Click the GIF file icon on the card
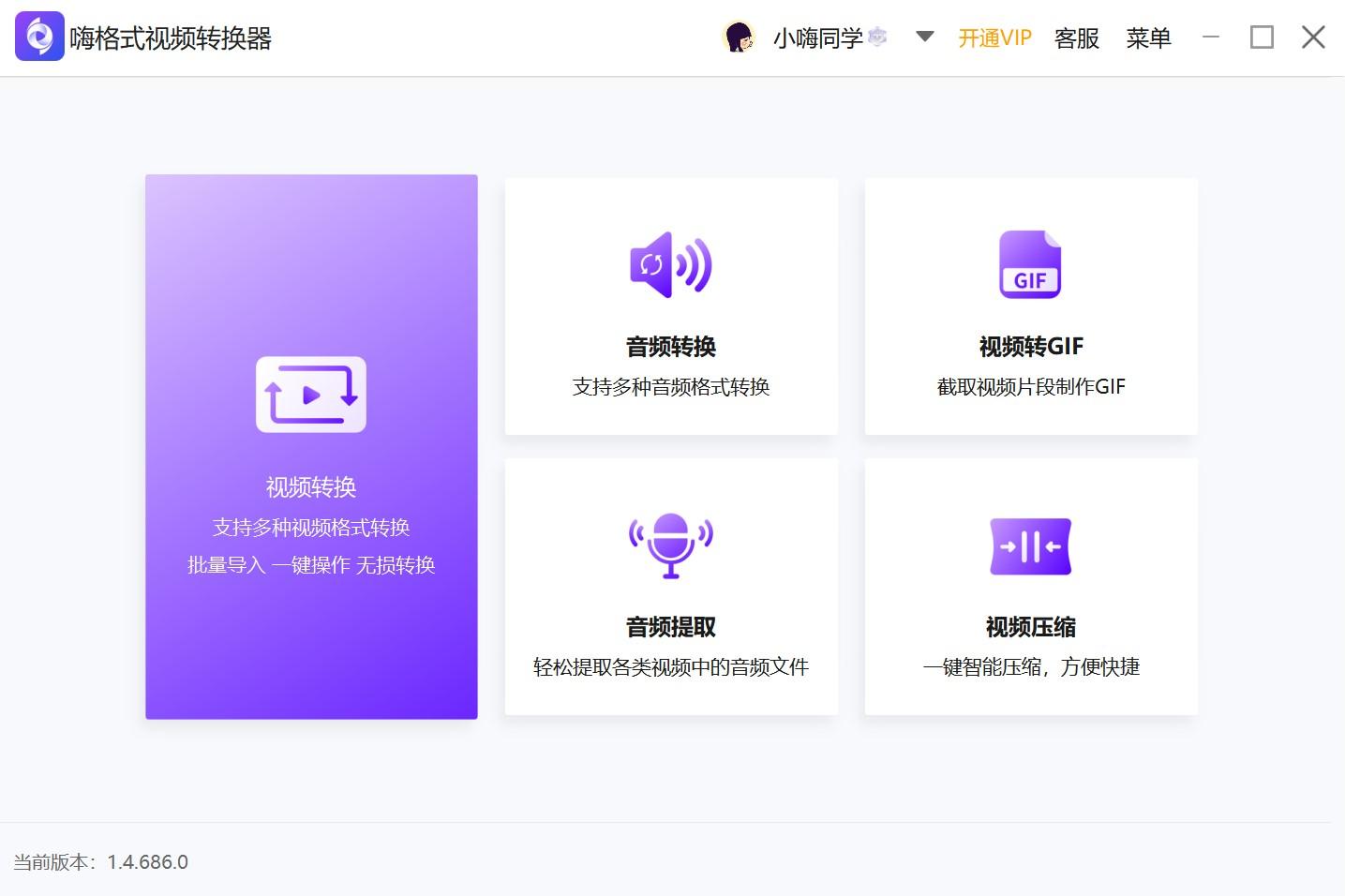This screenshot has height=896, width=1345. click(1029, 264)
